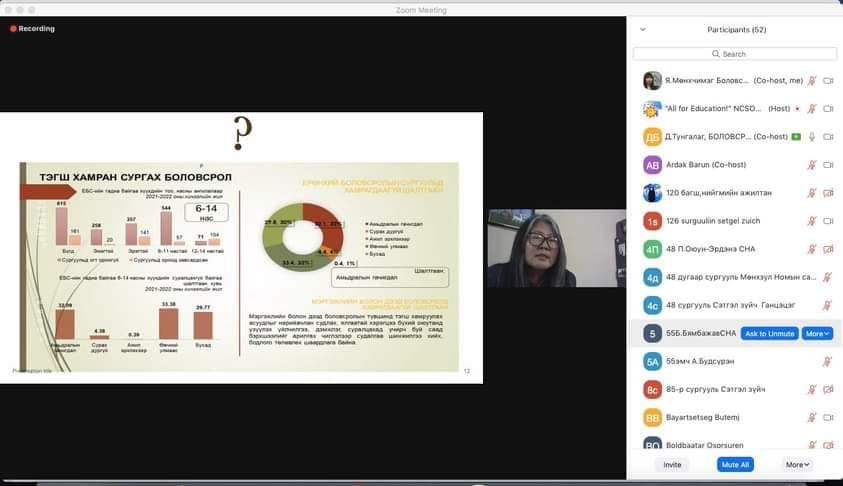Open the More dropdown beside Mute All
843x486 pixels.
tap(797, 465)
